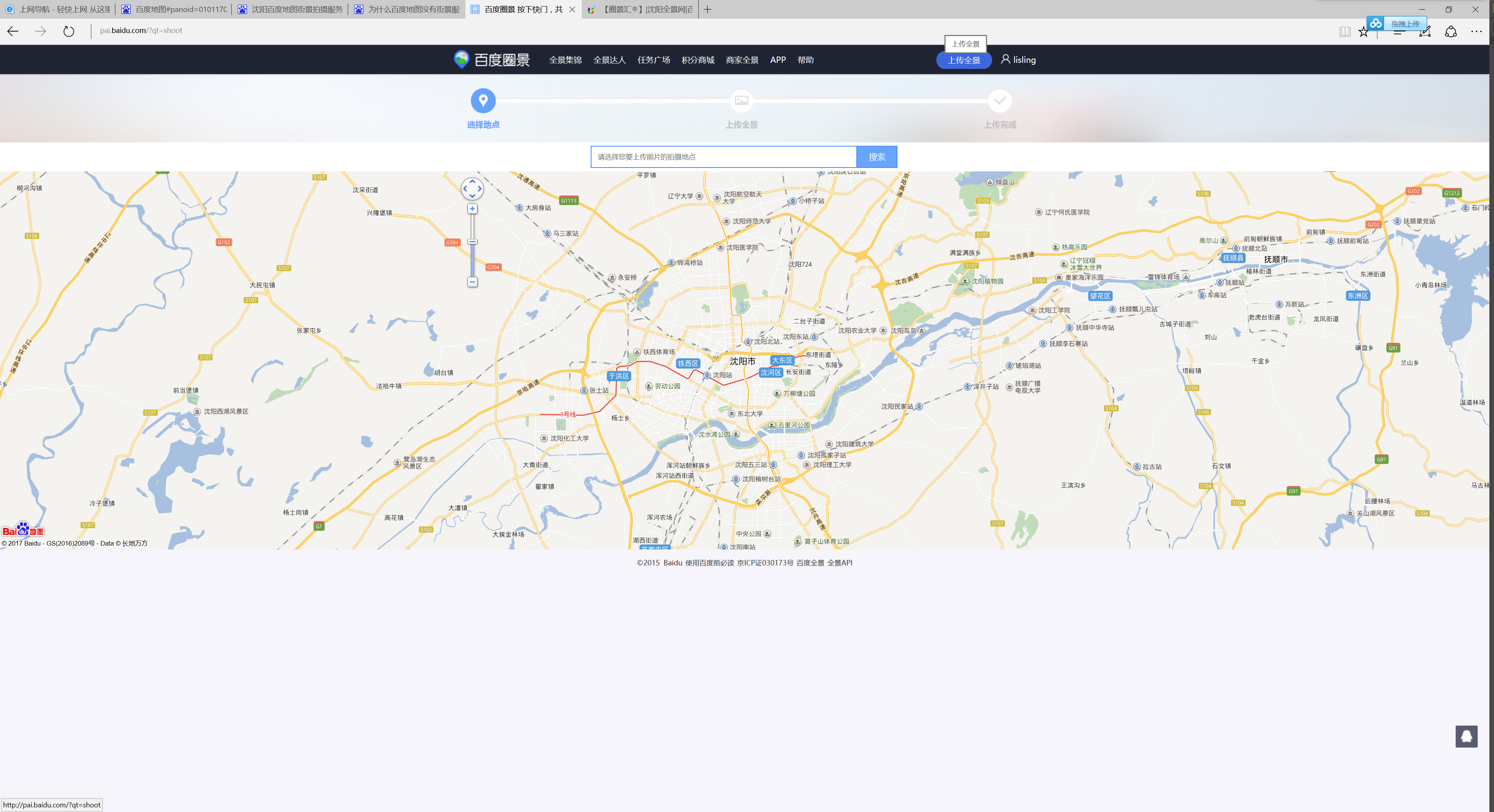This screenshot has width=1494, height=812.
Task: Close the 百度圈景 tab
Action: [572, 9]
